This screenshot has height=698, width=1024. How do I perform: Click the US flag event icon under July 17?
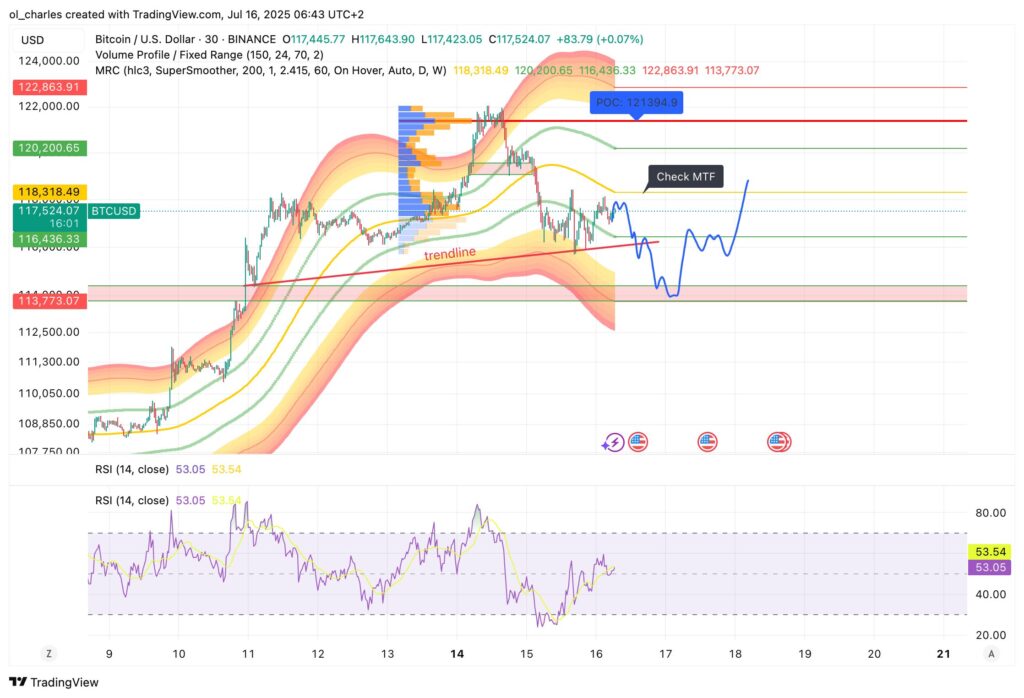click(707, 441)
